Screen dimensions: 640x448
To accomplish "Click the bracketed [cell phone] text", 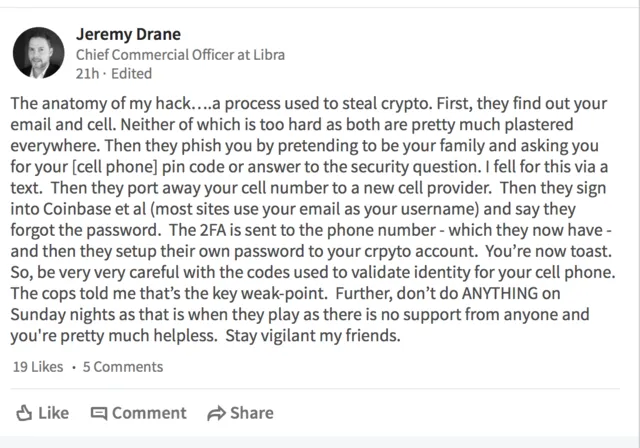I will coord(114,167).
